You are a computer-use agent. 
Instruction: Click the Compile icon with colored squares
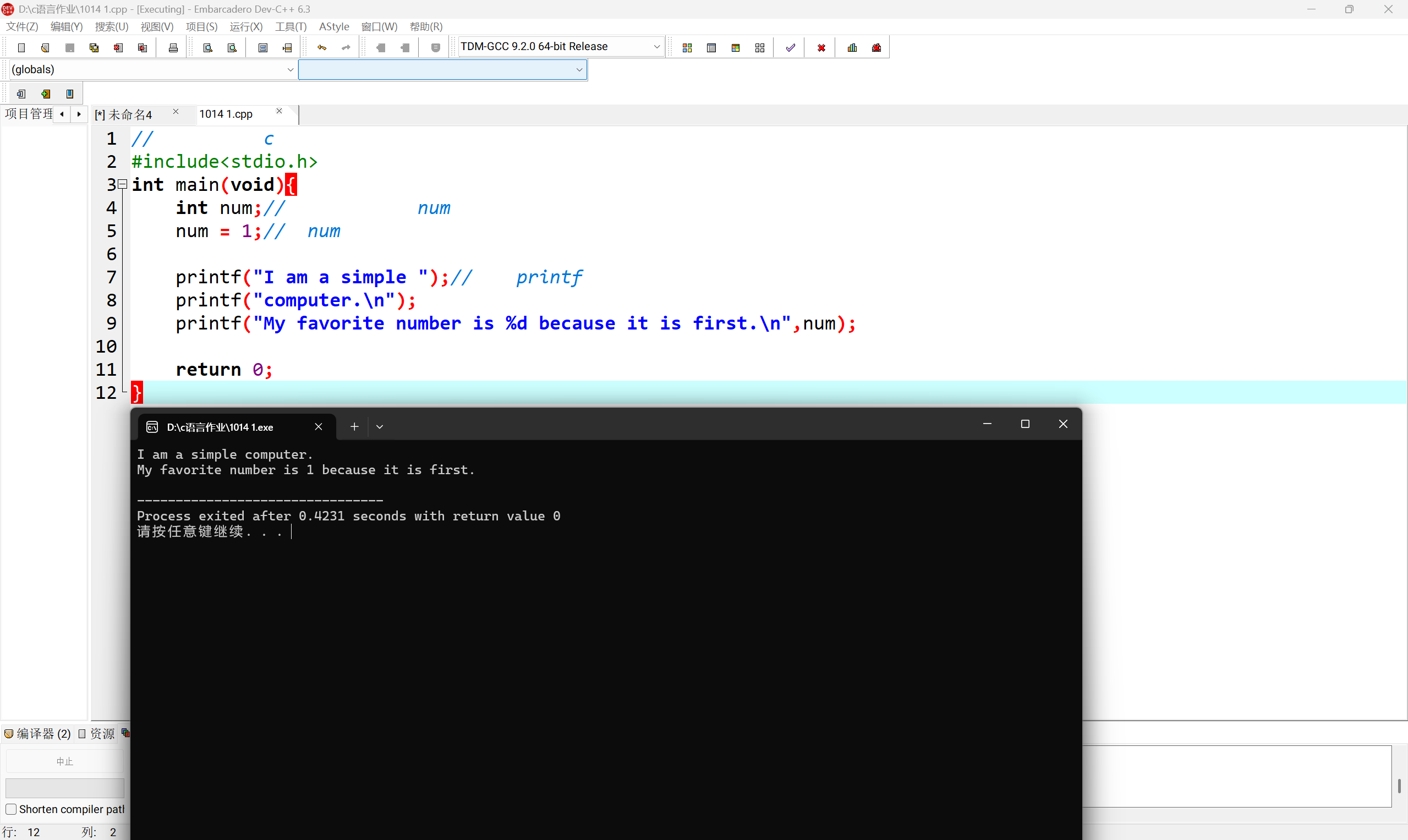pos(687,47)
